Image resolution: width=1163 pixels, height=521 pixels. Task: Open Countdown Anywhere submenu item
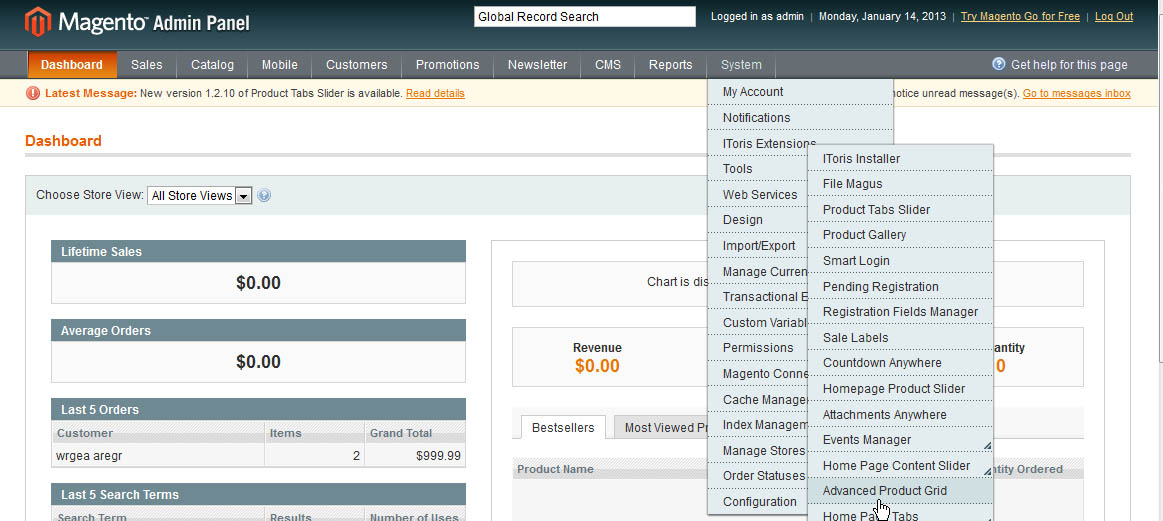(x=900, y=363)
